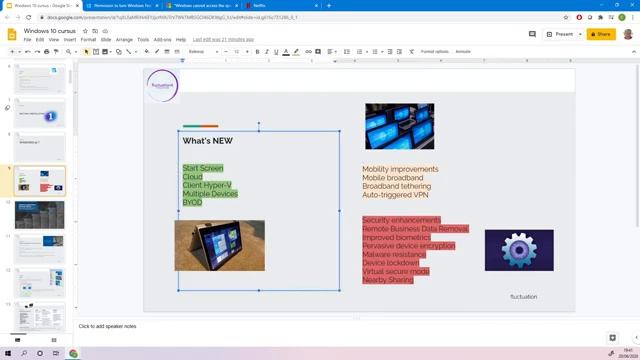Viewport: 640px width, 360px height.
Task: Add a new slide with plus button
Action: click(x=12, y=52)
